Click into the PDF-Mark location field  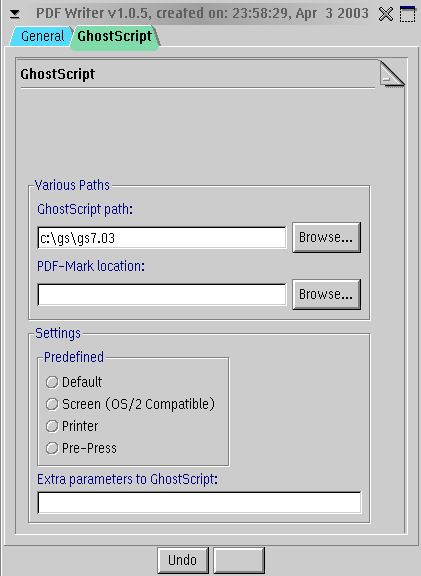tap(162, 294)
